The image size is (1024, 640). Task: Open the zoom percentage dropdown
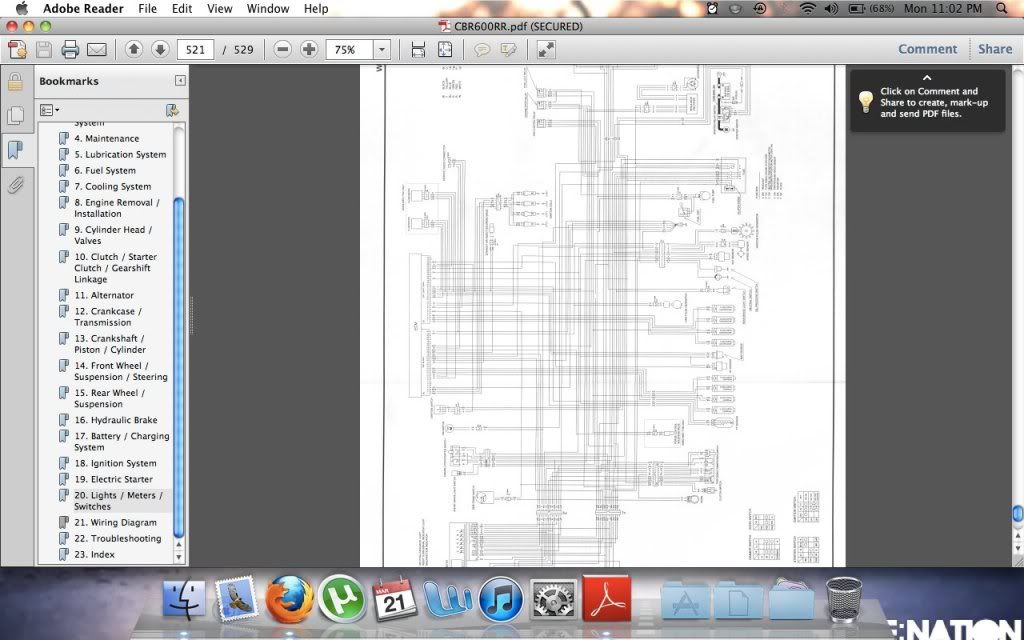[382, 49]
